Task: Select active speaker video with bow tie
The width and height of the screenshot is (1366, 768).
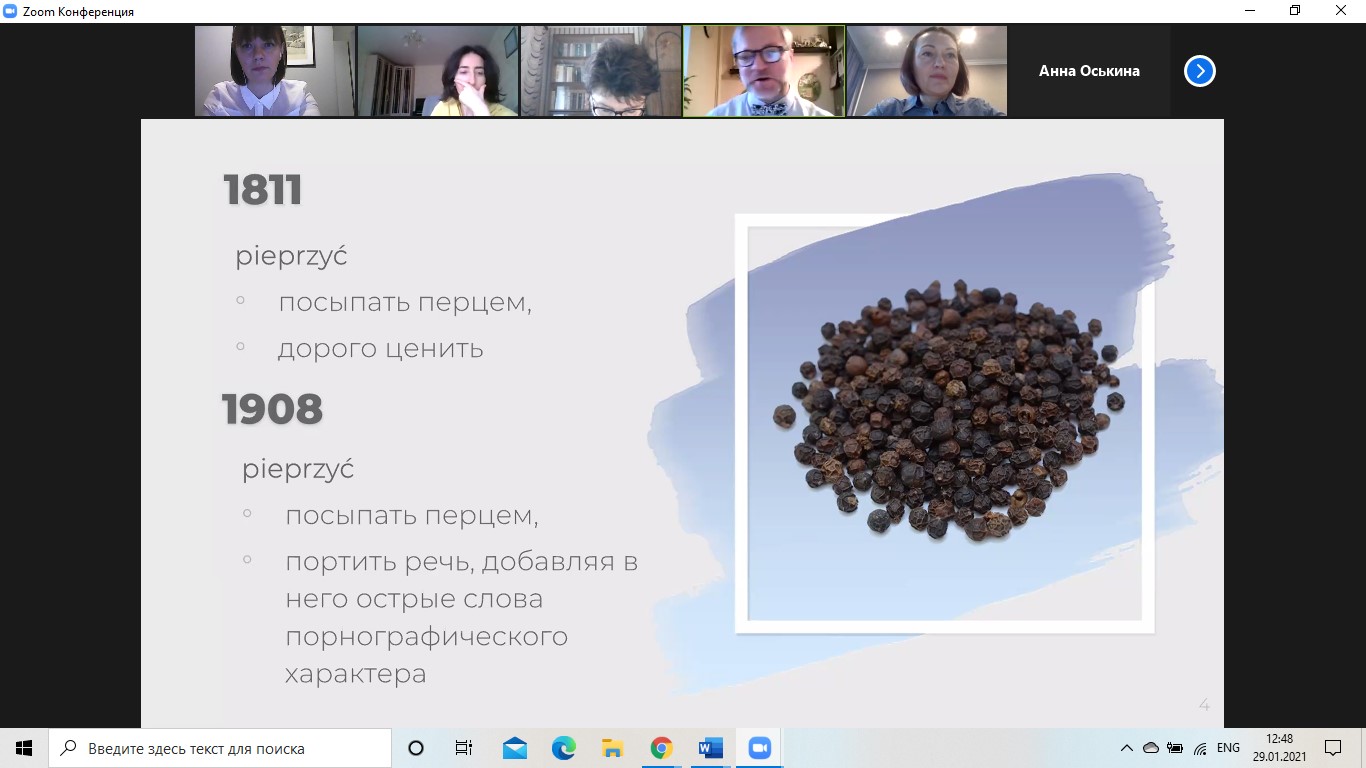Action: coord(764,71)
